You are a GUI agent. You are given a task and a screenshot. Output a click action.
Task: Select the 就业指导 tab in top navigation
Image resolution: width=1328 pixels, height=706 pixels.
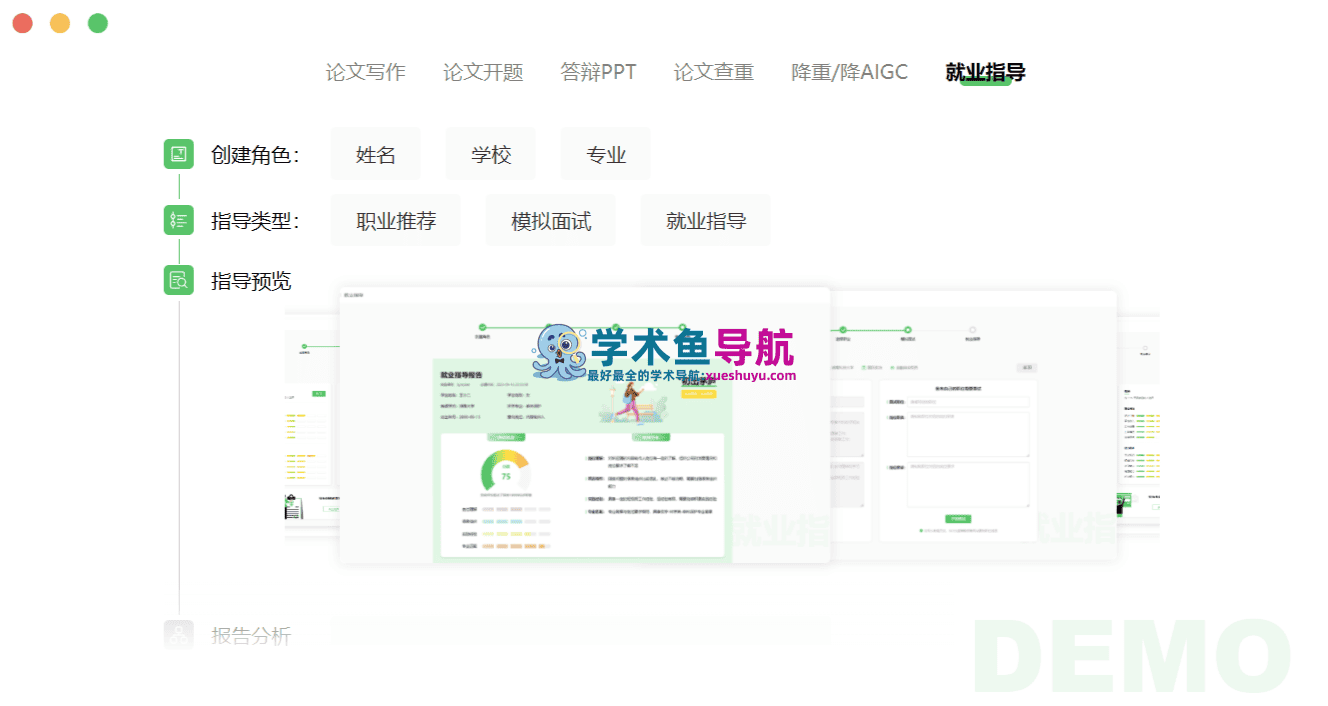tap(985, 72)
